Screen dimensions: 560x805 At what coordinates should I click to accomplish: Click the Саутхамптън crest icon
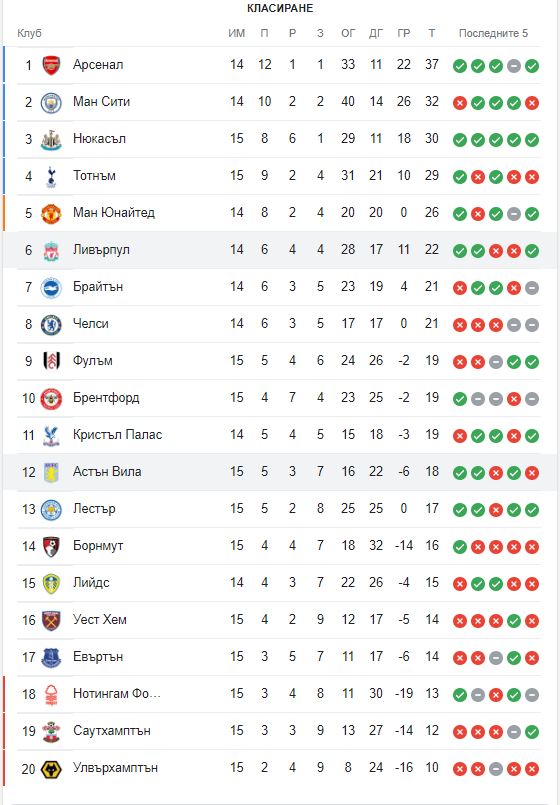click(51, 731)
